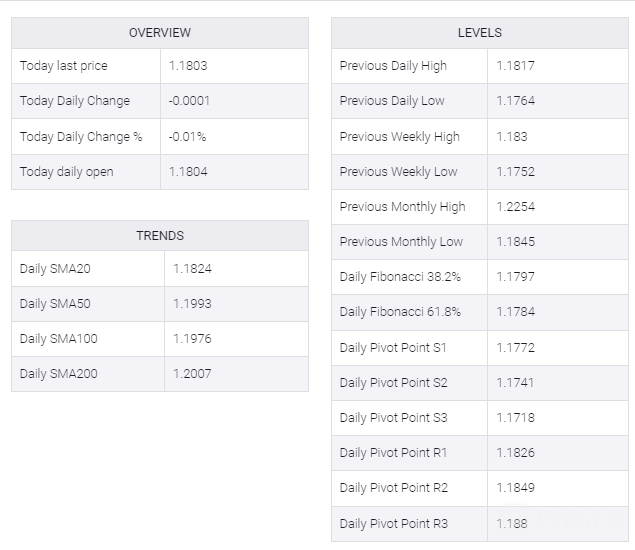The image size is (635, 550).
Task: Click the Today Daily Change % value
Action: point(189,136)
